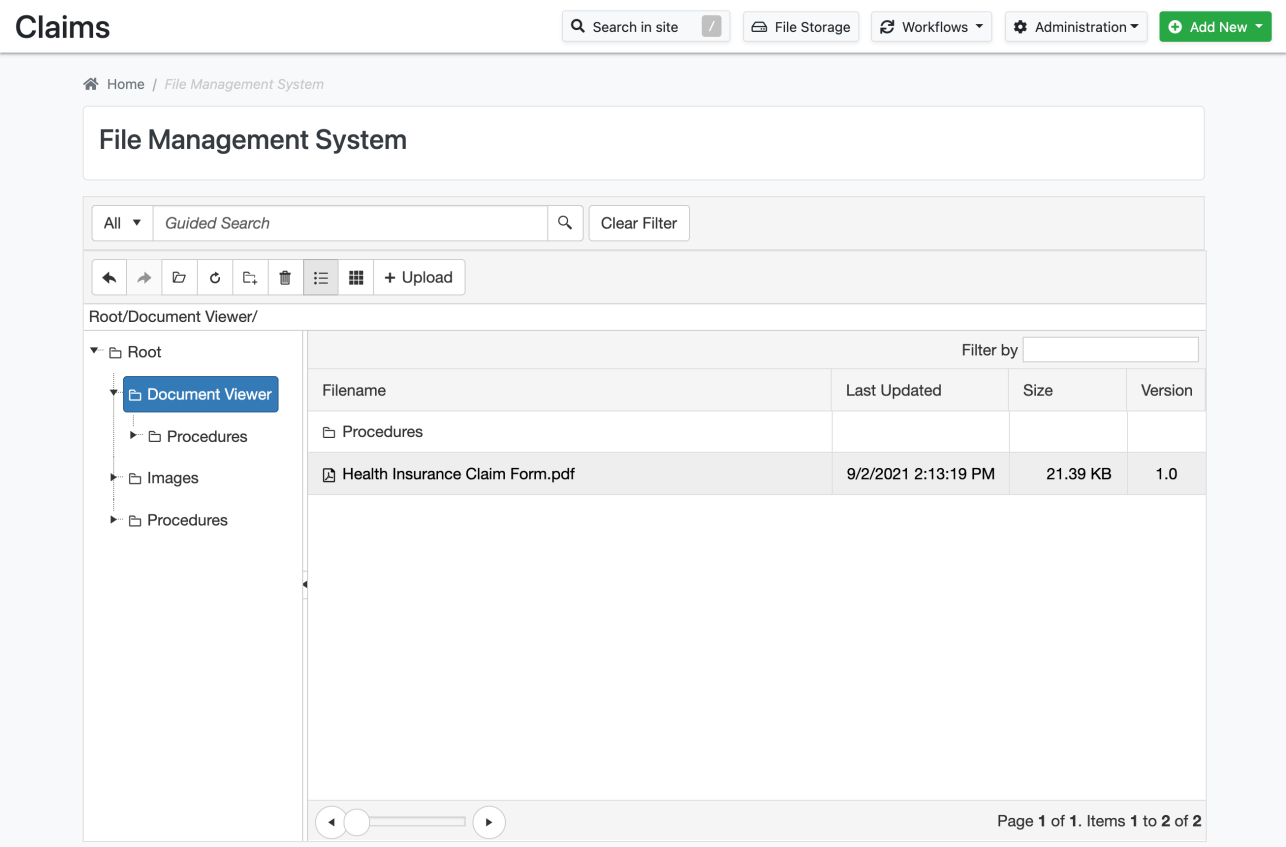Click the search magnifier in Guided Search
Screen dimensions: 1286x847
point(565,223)
